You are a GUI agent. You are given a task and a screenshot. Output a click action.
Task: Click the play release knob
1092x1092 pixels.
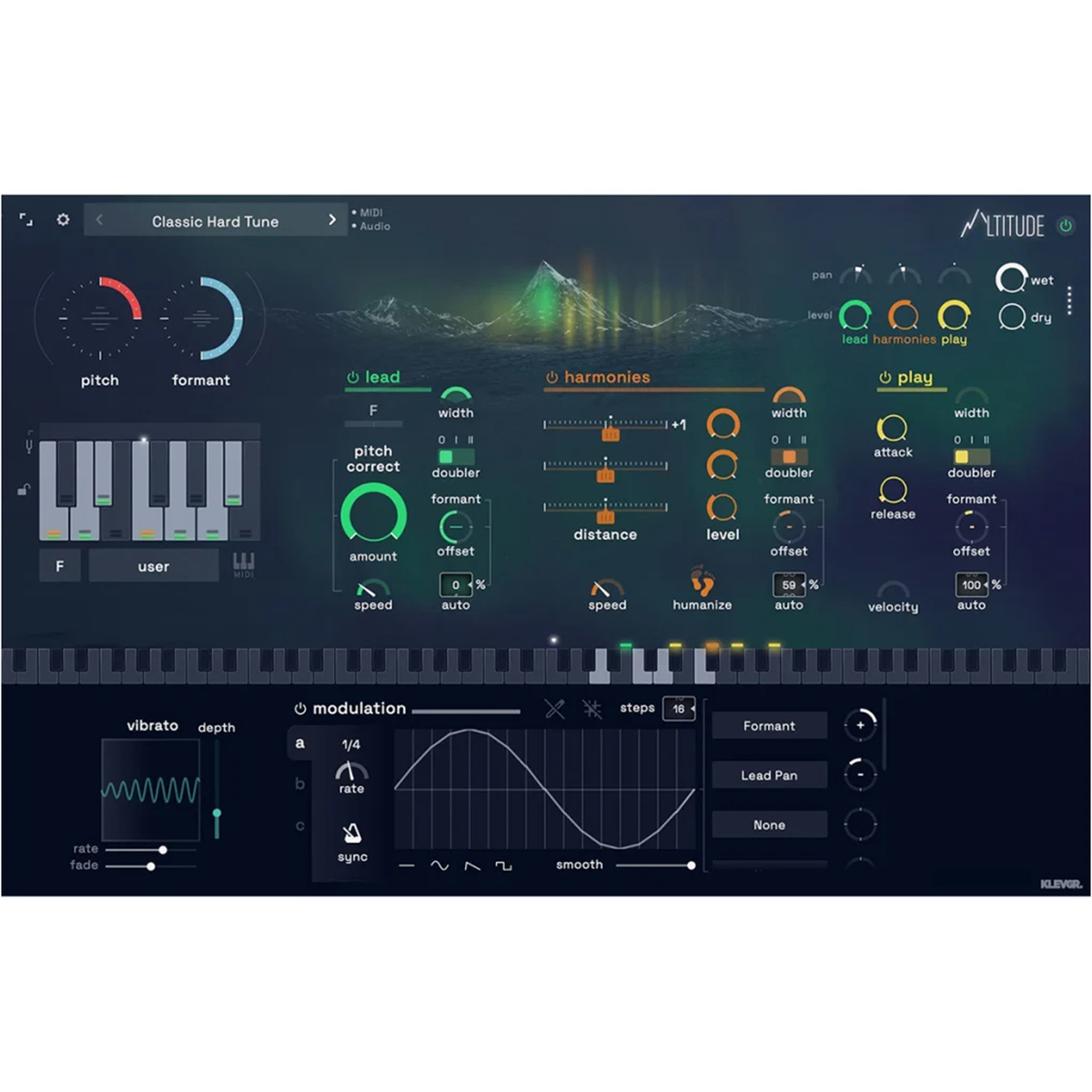(x=893, y=490)
